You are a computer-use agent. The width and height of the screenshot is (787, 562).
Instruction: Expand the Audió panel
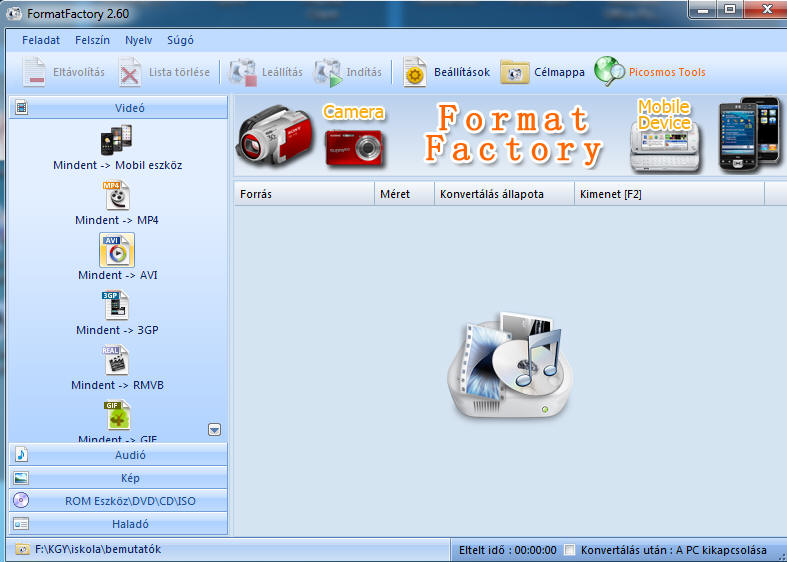[118, 455]
